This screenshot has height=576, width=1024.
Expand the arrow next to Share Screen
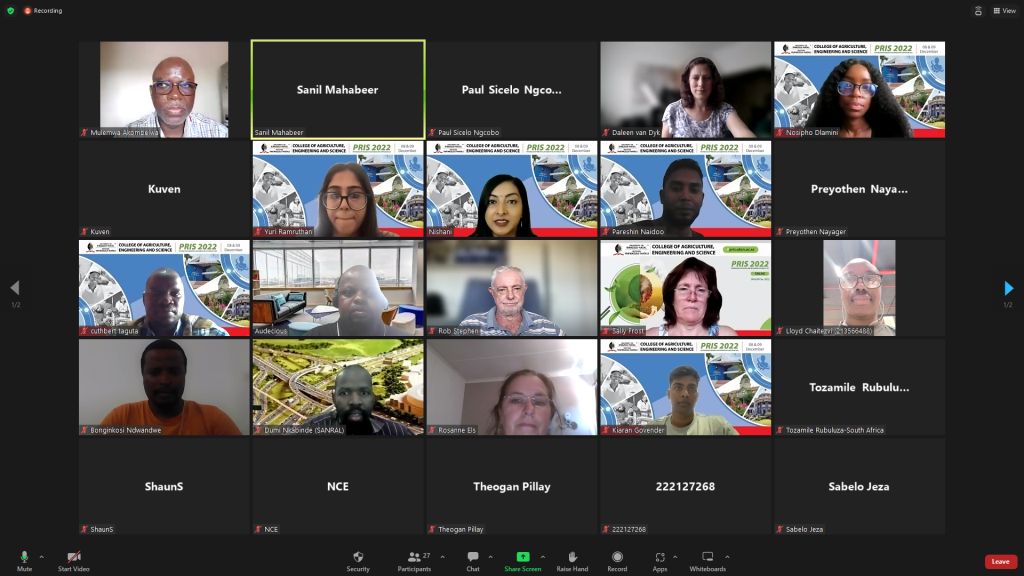click(543, 557)
